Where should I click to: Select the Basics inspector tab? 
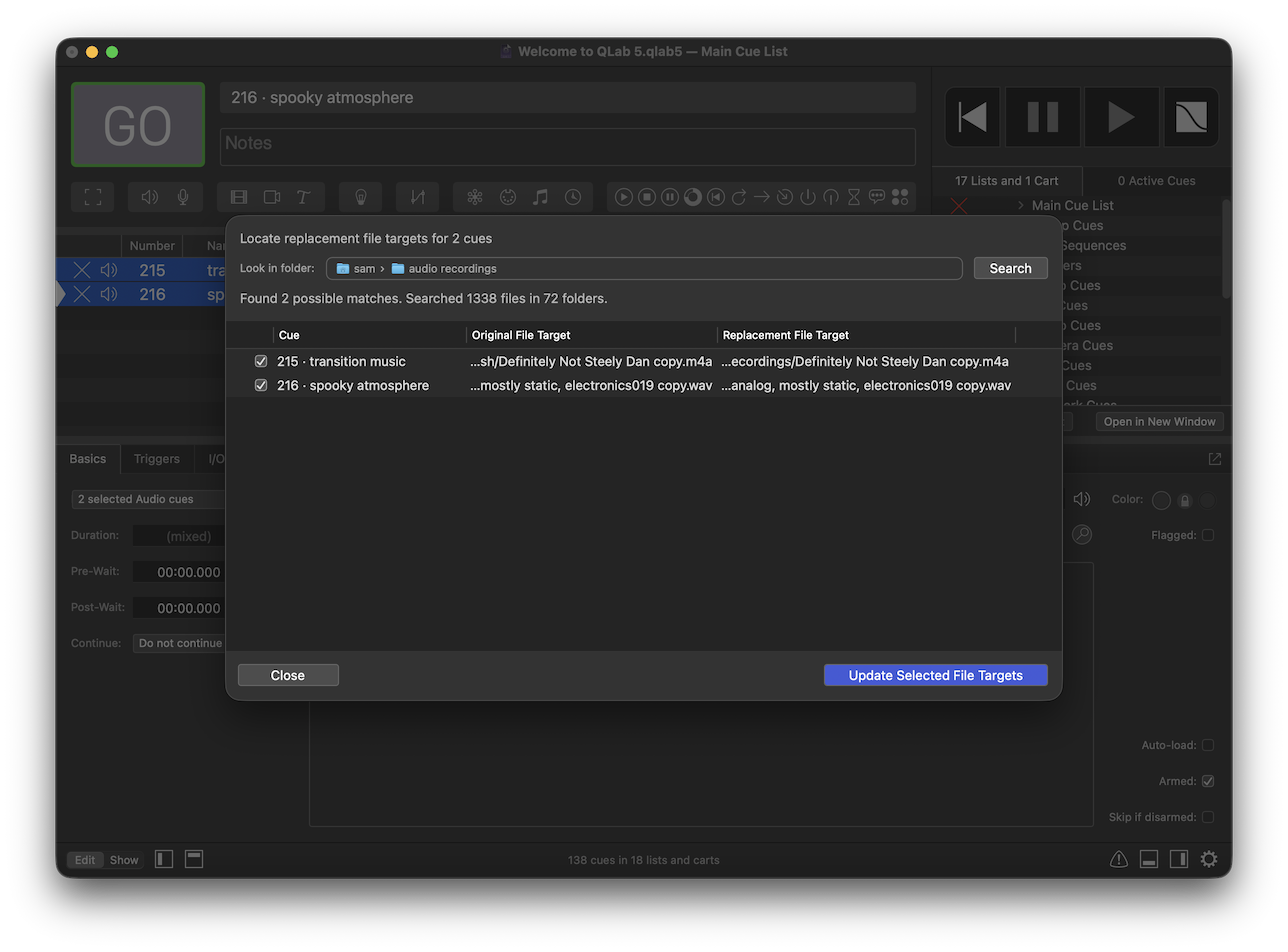tap(88, 459)
